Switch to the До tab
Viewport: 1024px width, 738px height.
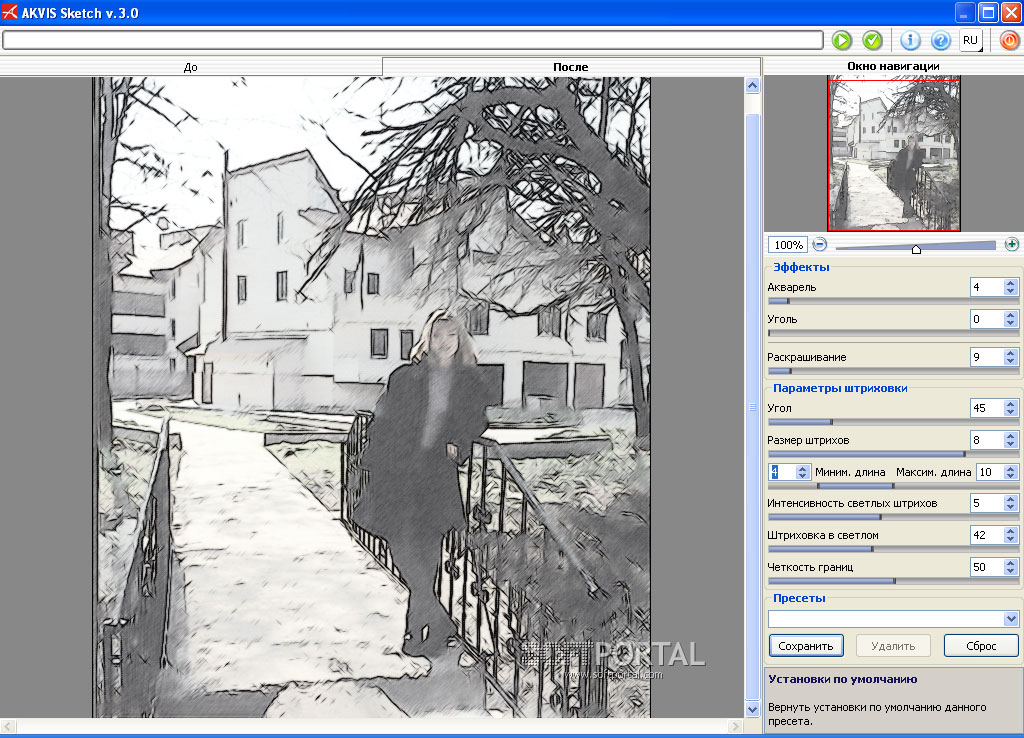[x=190, y=66]
